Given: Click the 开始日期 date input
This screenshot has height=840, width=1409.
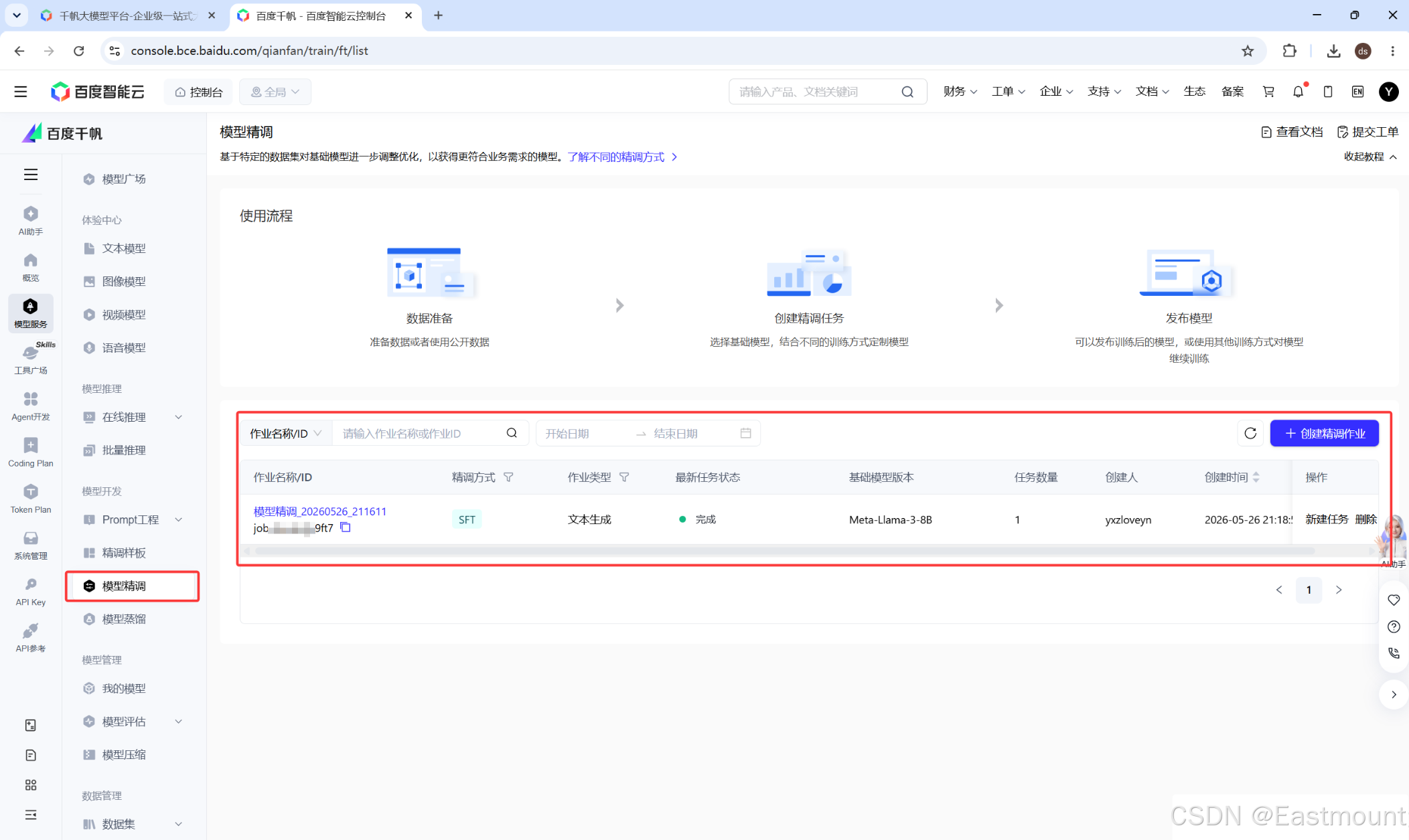Looking at the screenshot, I should pos(583,433).
